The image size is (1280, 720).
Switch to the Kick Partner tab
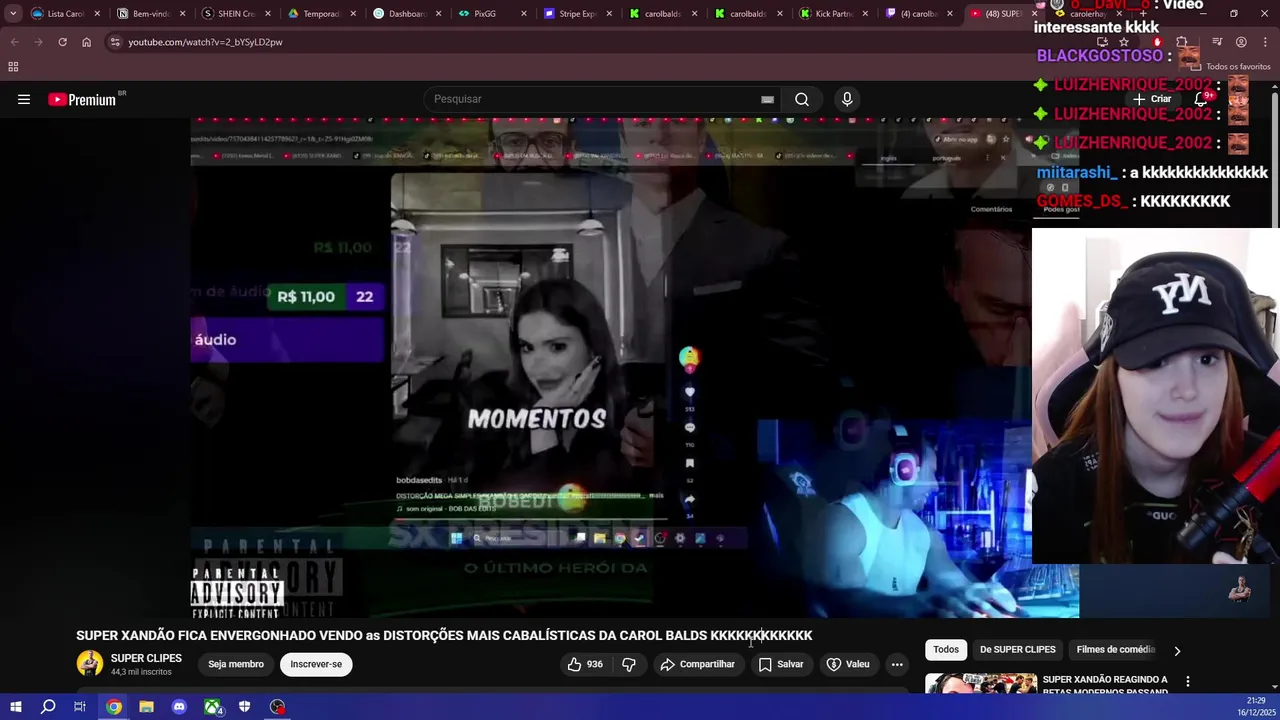click(x=833, y=14)
